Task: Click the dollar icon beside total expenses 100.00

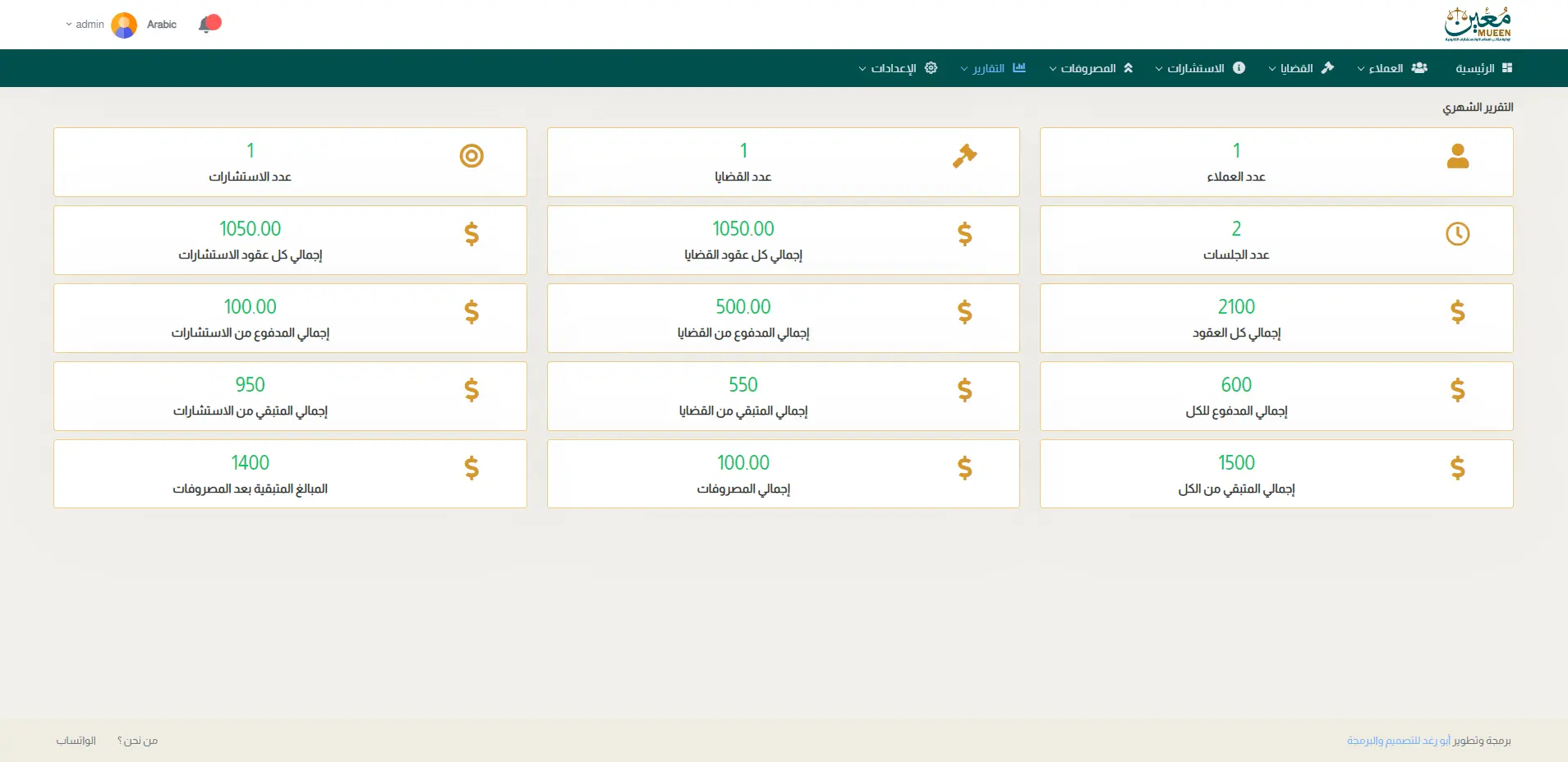Action: pyautogui.click(x=964, y=468)
